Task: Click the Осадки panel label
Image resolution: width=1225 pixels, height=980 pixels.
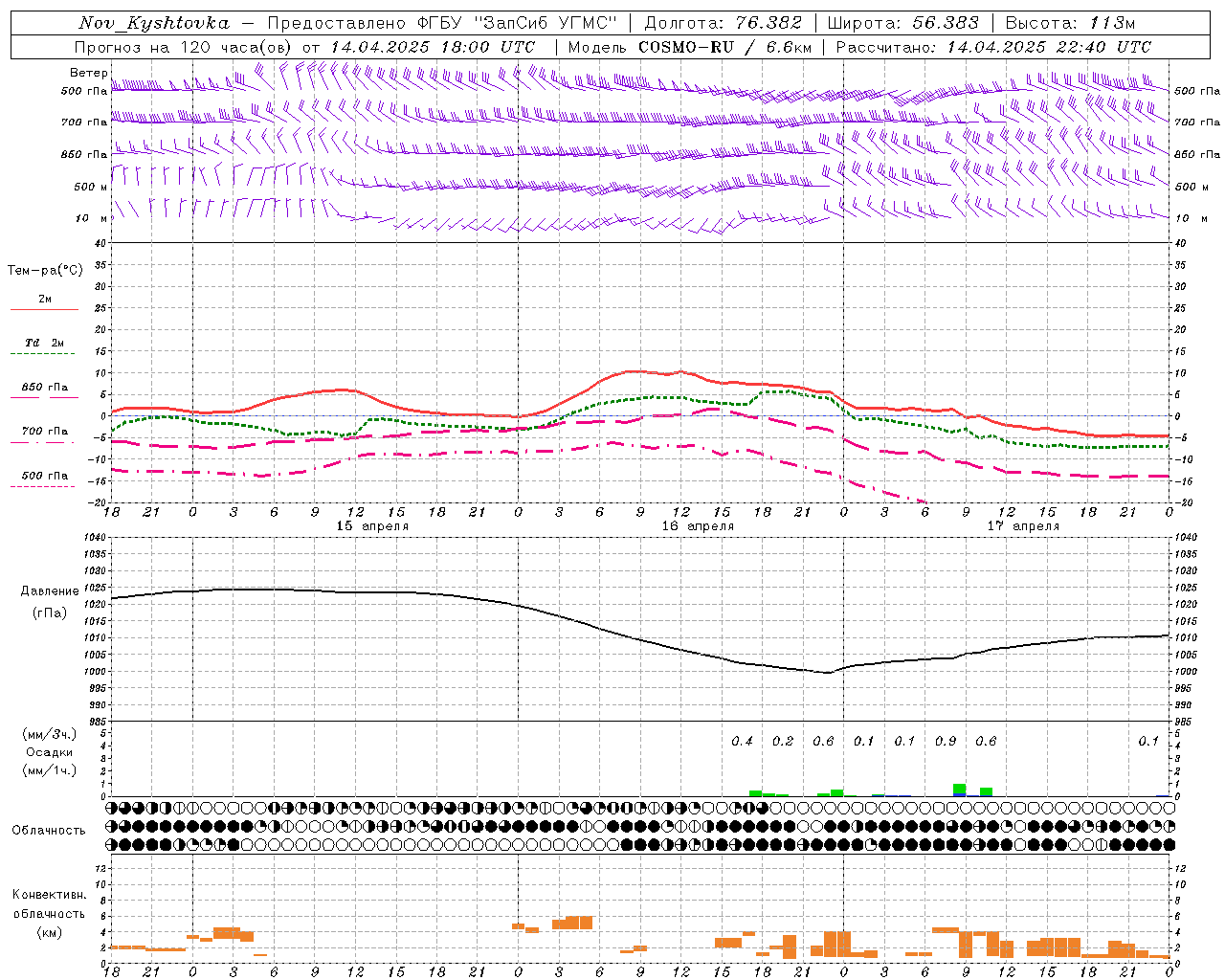Action: tap(50, 752)
